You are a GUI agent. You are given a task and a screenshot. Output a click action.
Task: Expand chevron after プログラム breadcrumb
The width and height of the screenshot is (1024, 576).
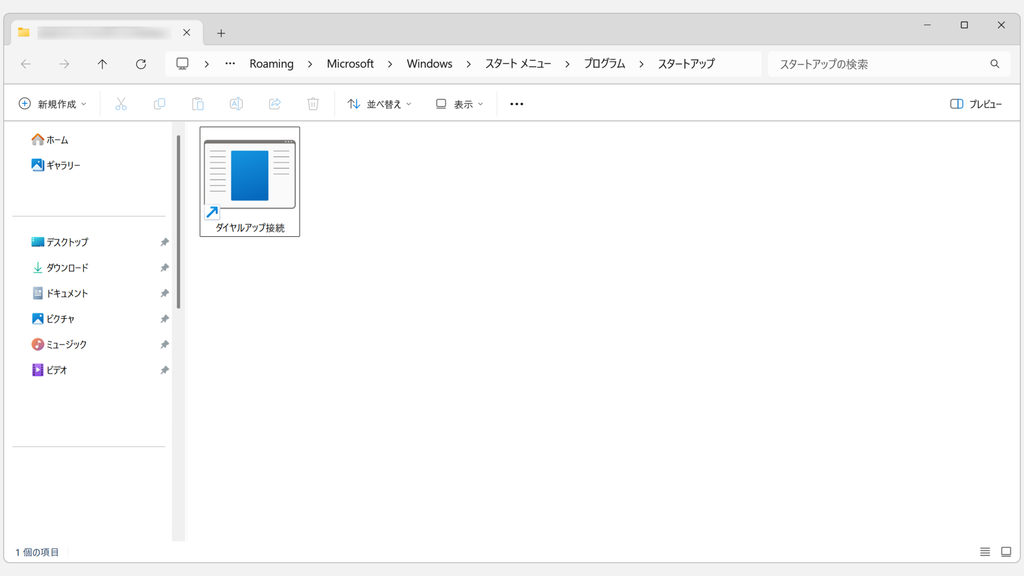641,64
